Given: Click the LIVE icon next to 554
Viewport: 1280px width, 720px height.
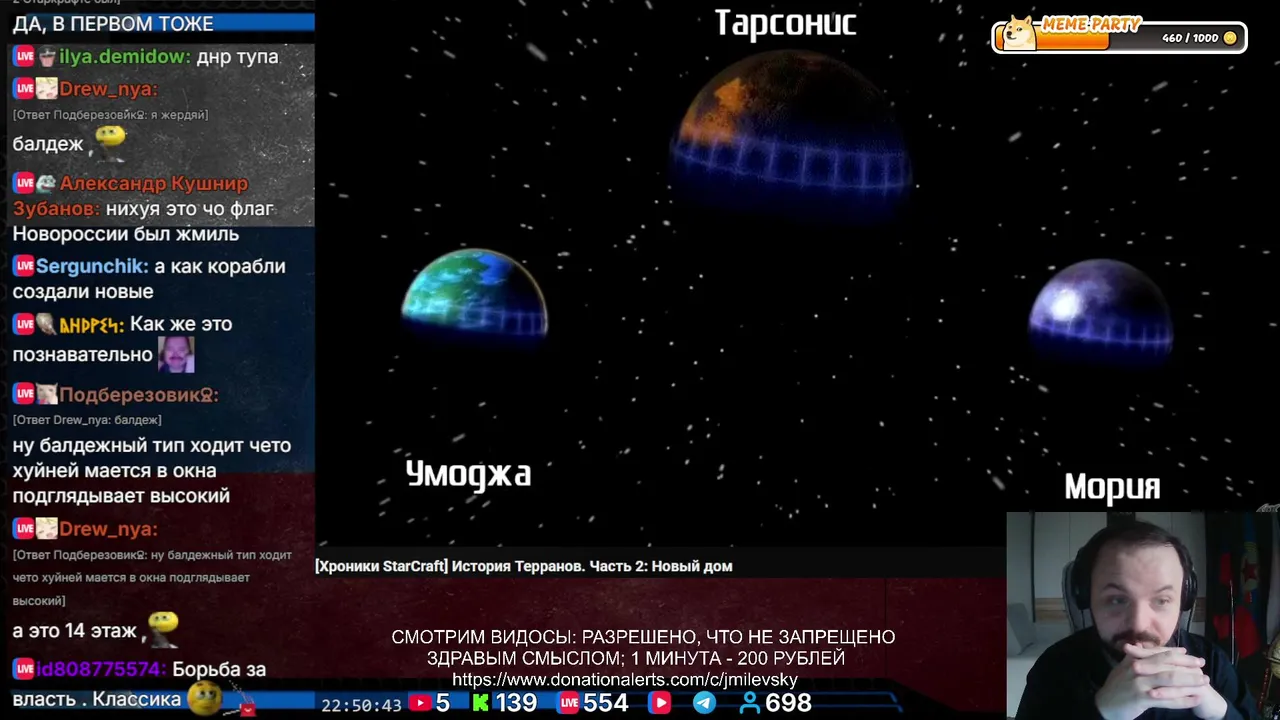Looking at the screenshot, I should (569, 703).
